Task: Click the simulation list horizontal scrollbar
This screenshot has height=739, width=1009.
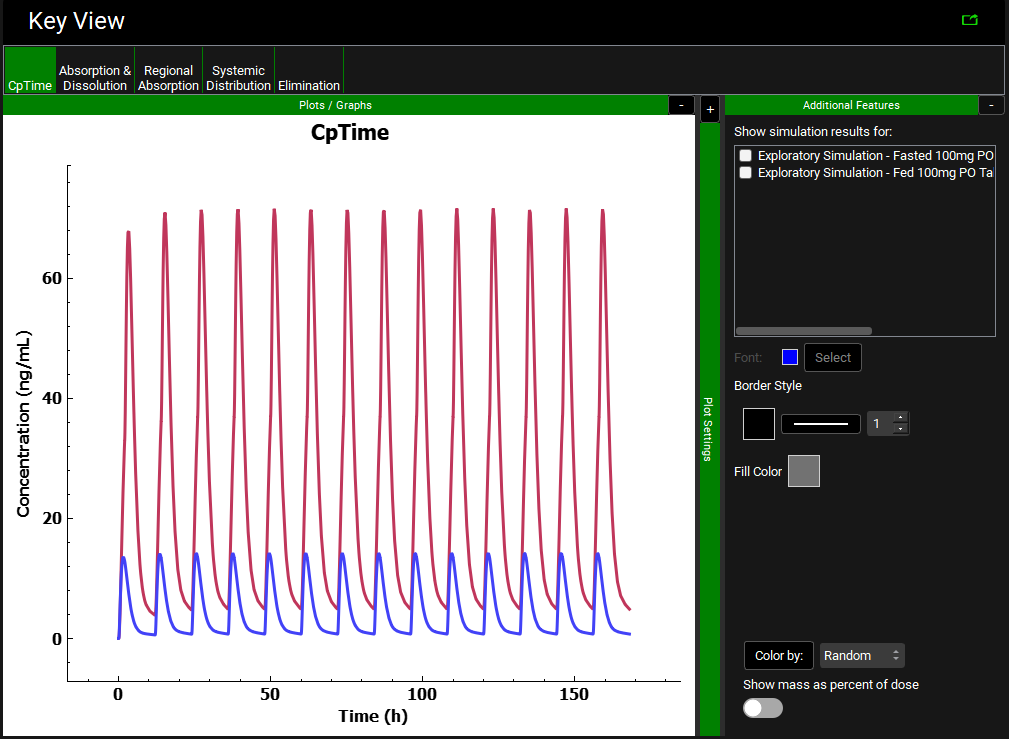Action: point(803,330)
